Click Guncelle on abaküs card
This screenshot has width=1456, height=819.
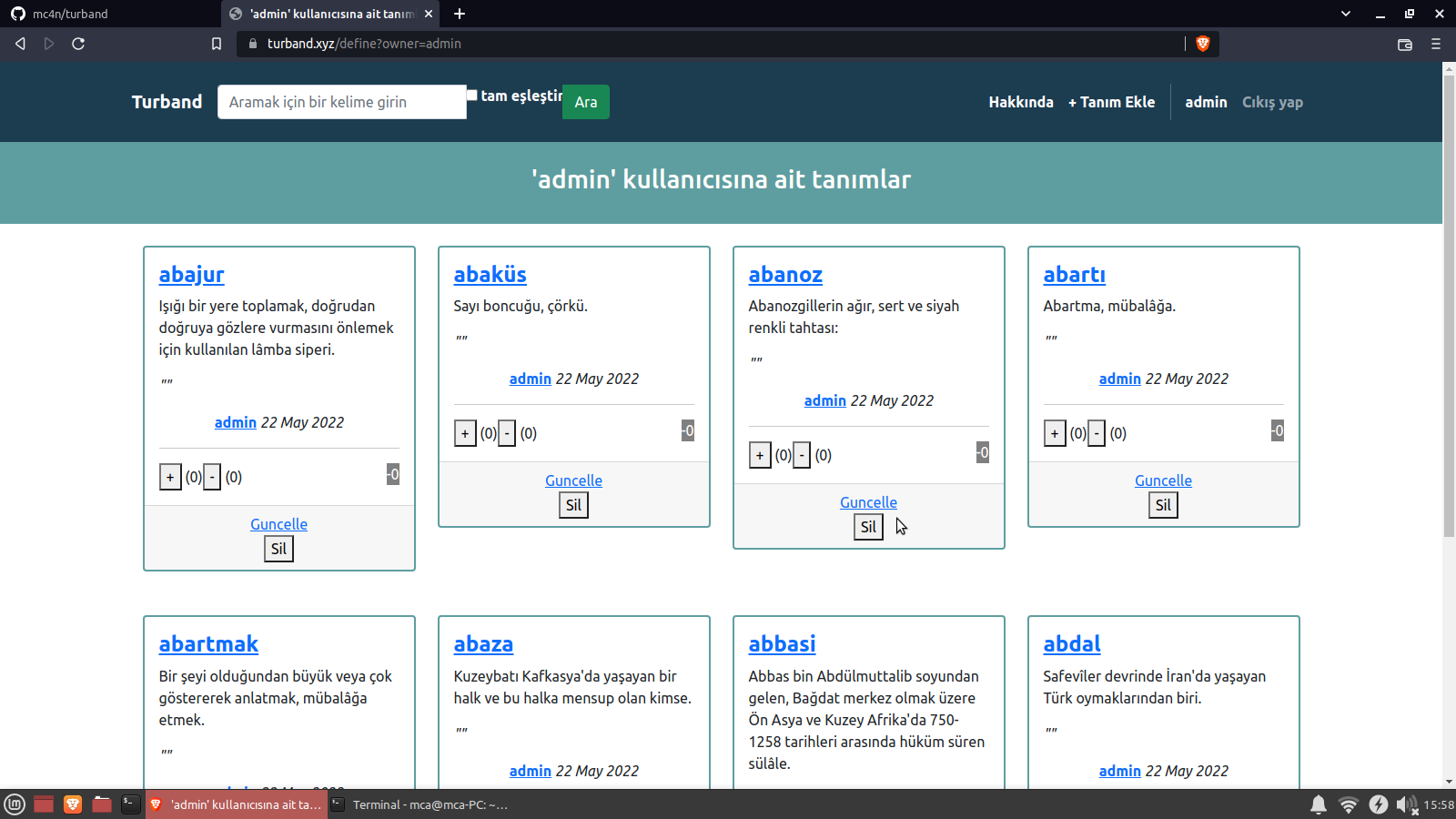tap(573, 480)
